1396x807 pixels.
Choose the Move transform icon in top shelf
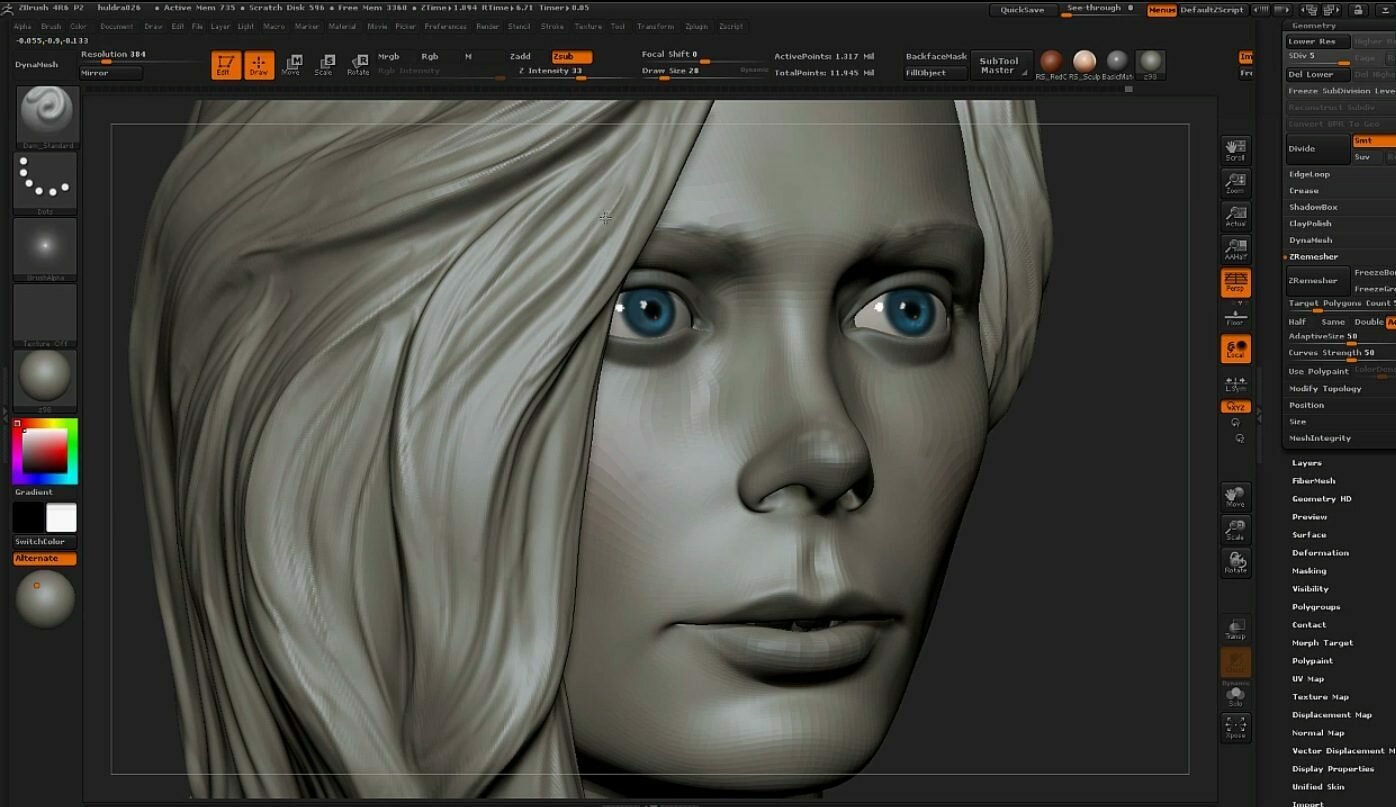point(291,65)
